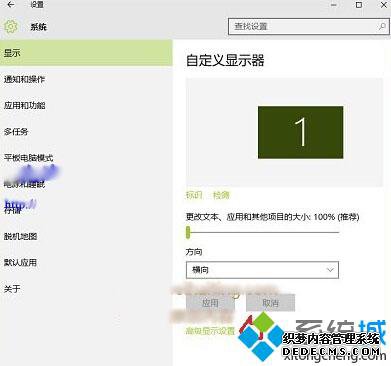
Task: Click the 应用 apply button
Action: pyautogui.click(x=210, y=303)
